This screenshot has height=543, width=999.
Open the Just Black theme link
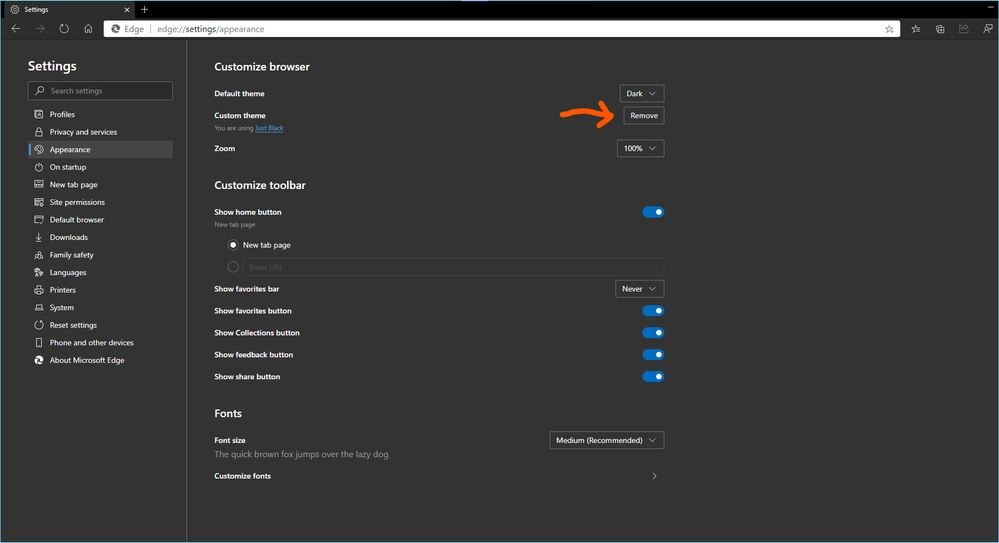[269, 128]
